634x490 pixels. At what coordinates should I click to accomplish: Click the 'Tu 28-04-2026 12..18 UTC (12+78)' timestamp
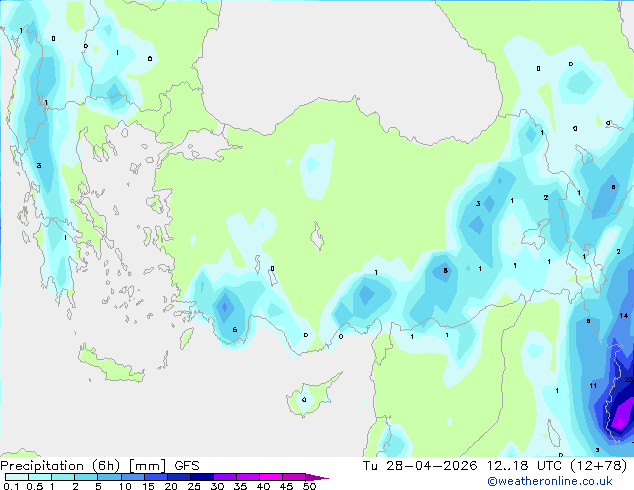point(495,466)
